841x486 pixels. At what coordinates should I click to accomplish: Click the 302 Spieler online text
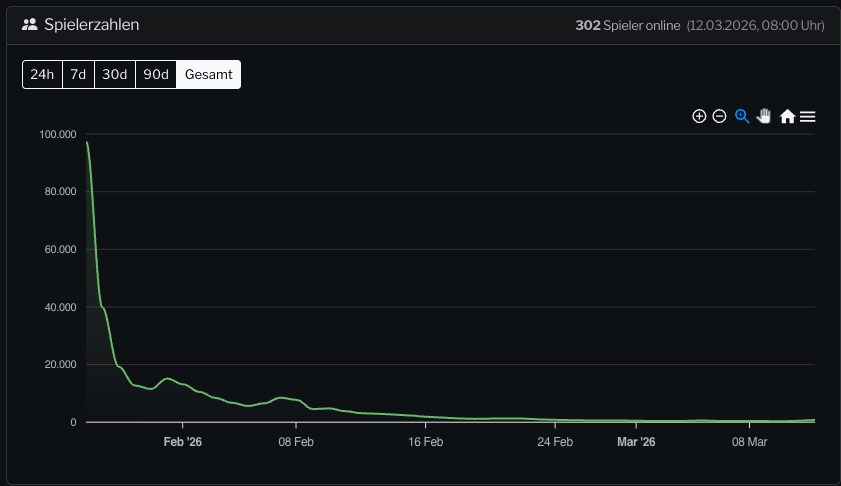(x=628, y=25)
